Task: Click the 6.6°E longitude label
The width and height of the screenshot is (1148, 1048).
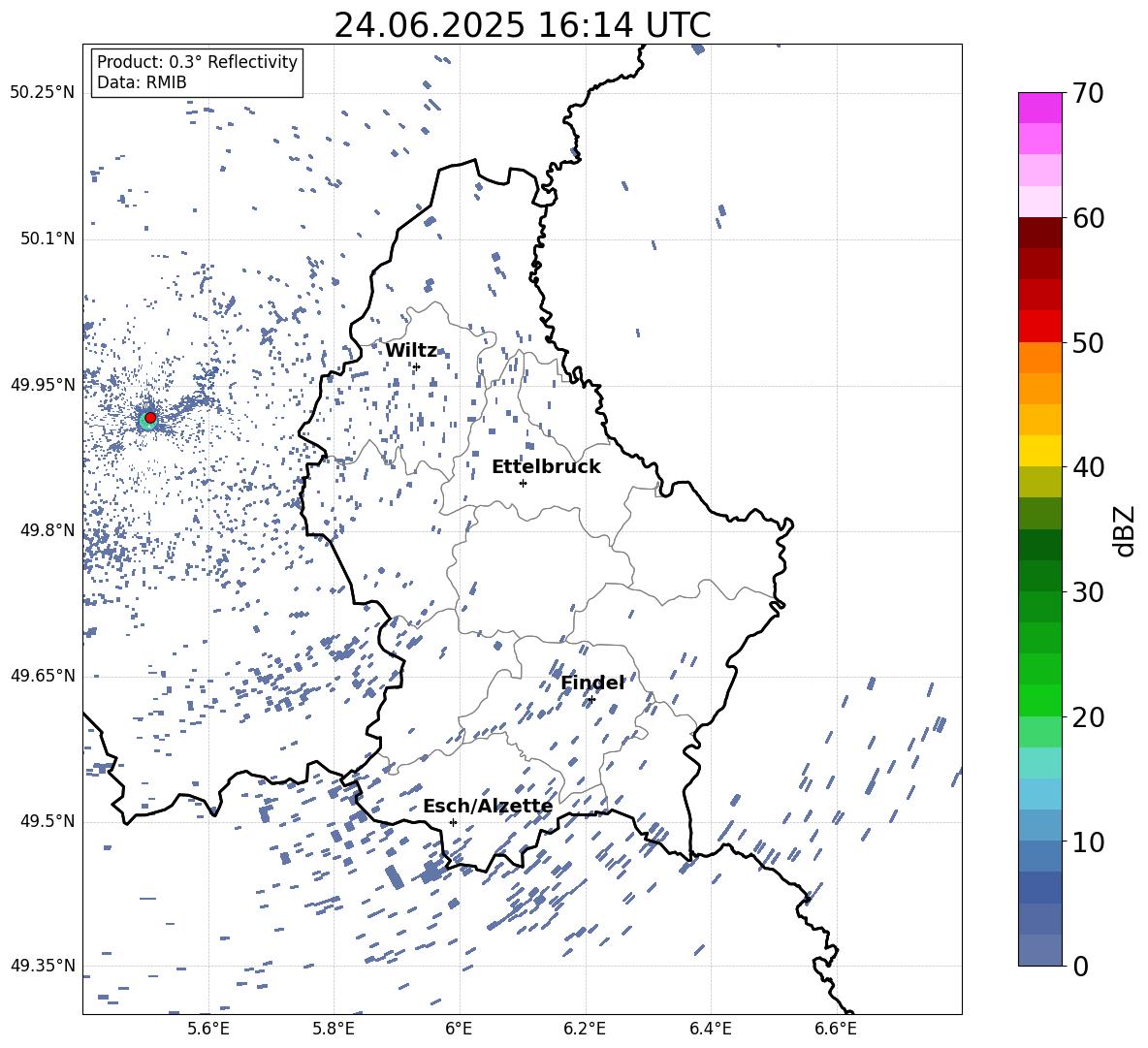Action: coord(836,1029)
